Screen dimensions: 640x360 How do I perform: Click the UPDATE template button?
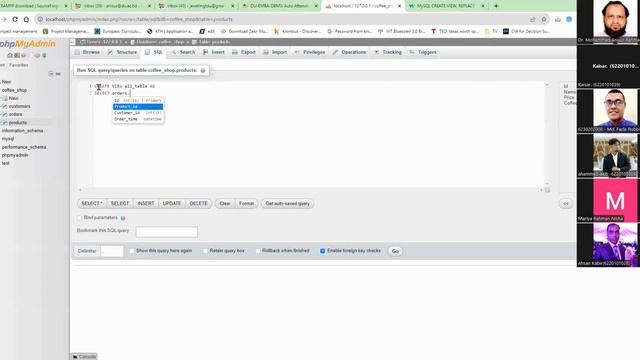172,203
